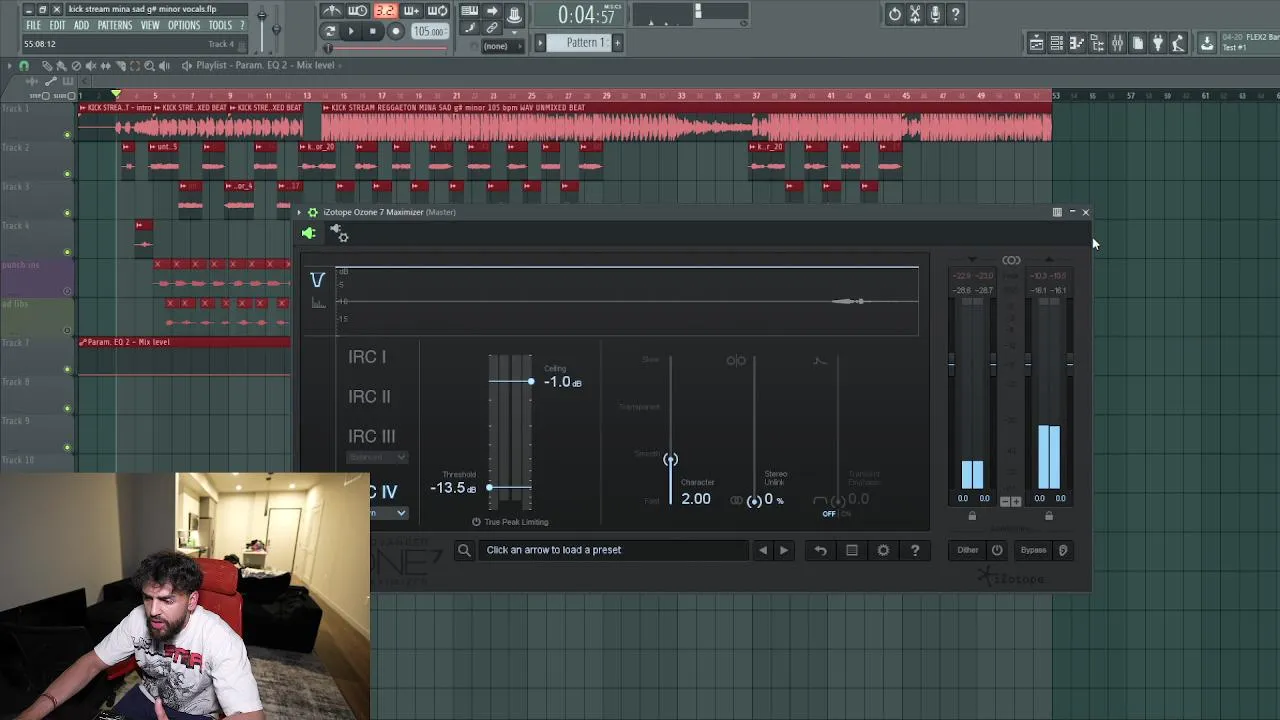
Task: Open the help question mark in top toolbar
Action: [956, 14]
